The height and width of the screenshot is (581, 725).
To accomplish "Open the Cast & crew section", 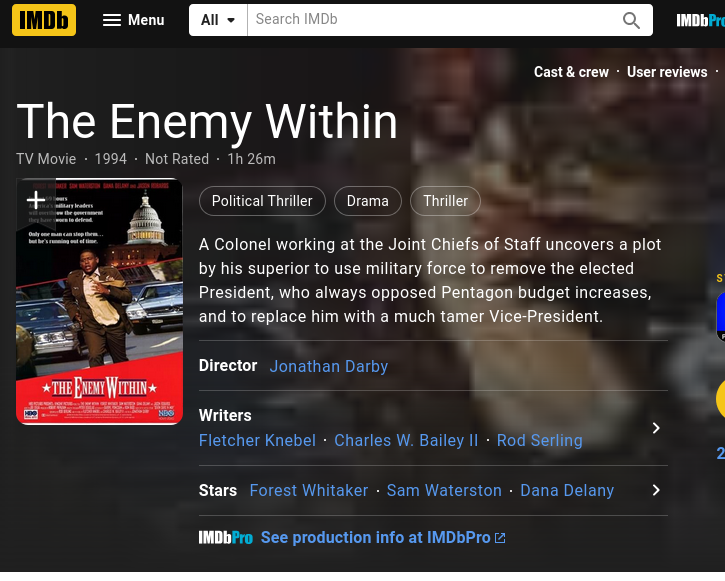I will [x=571, y=72].
